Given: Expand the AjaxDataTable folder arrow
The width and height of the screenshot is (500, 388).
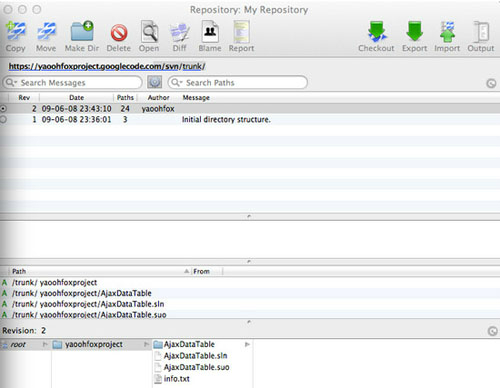Looking at the screenshot, I should 247,344.
